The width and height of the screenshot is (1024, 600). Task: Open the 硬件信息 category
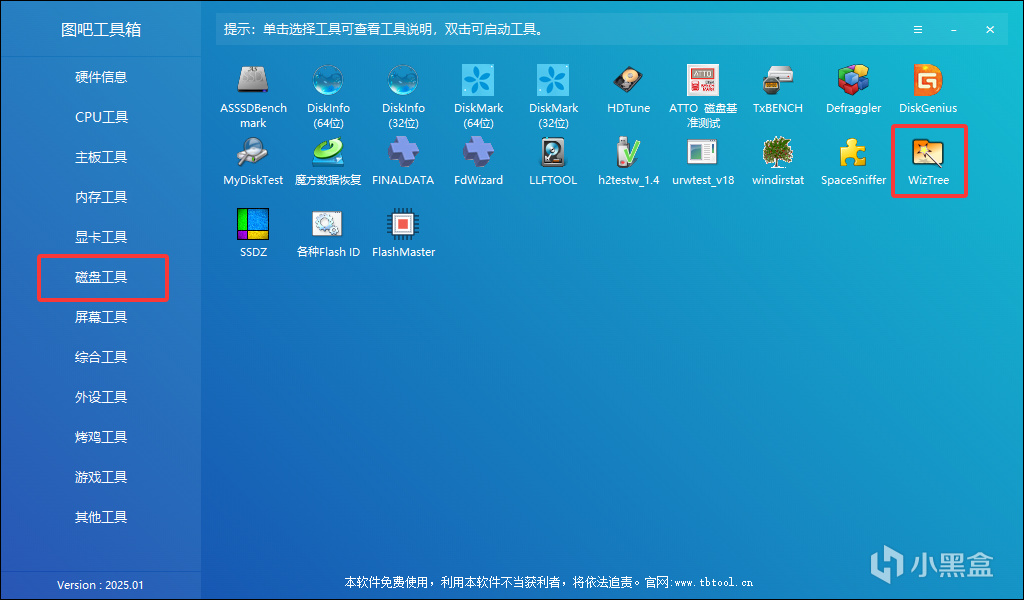coord(101,77)
